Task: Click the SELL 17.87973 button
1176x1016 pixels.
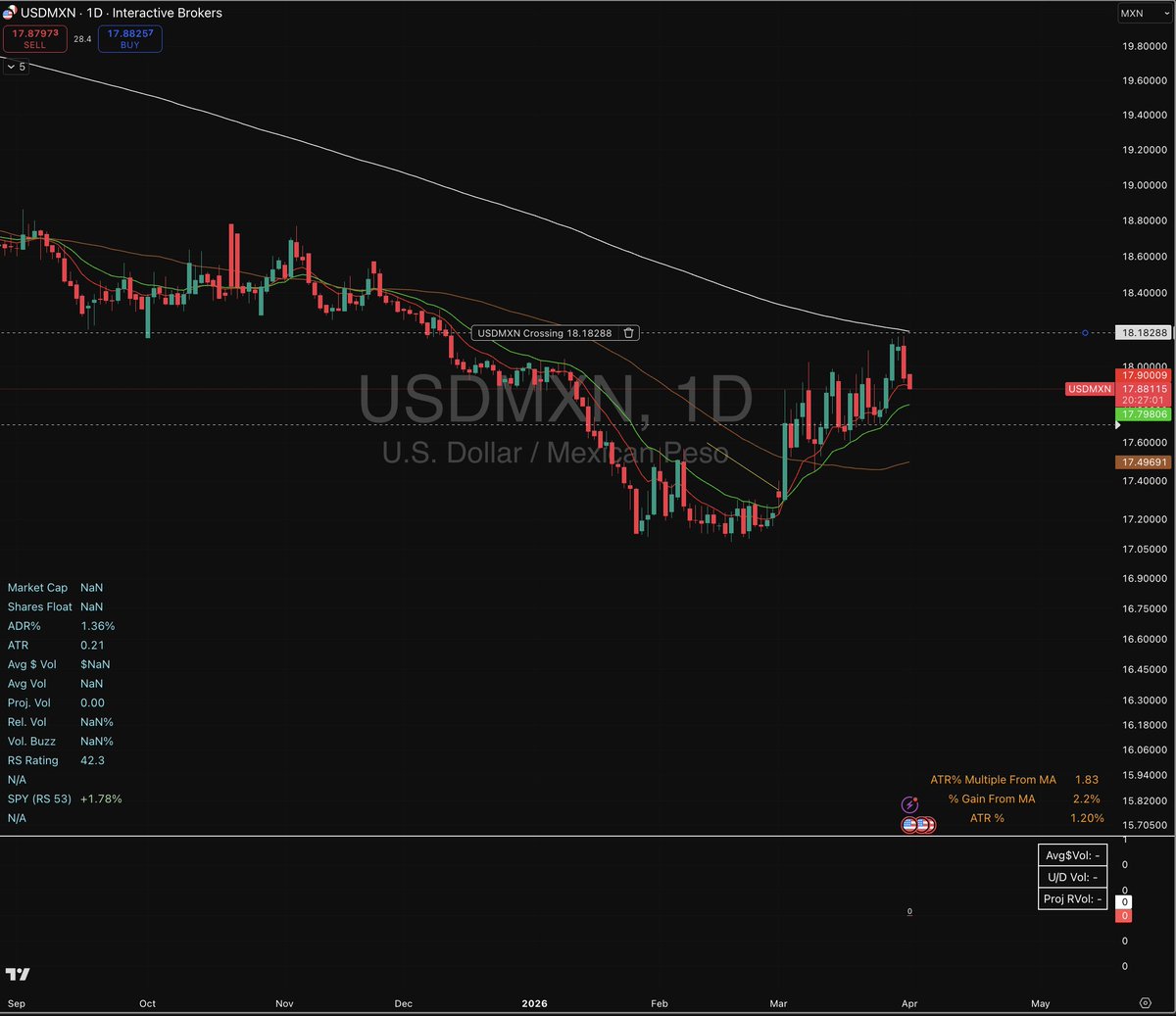Action: [35, 38]
